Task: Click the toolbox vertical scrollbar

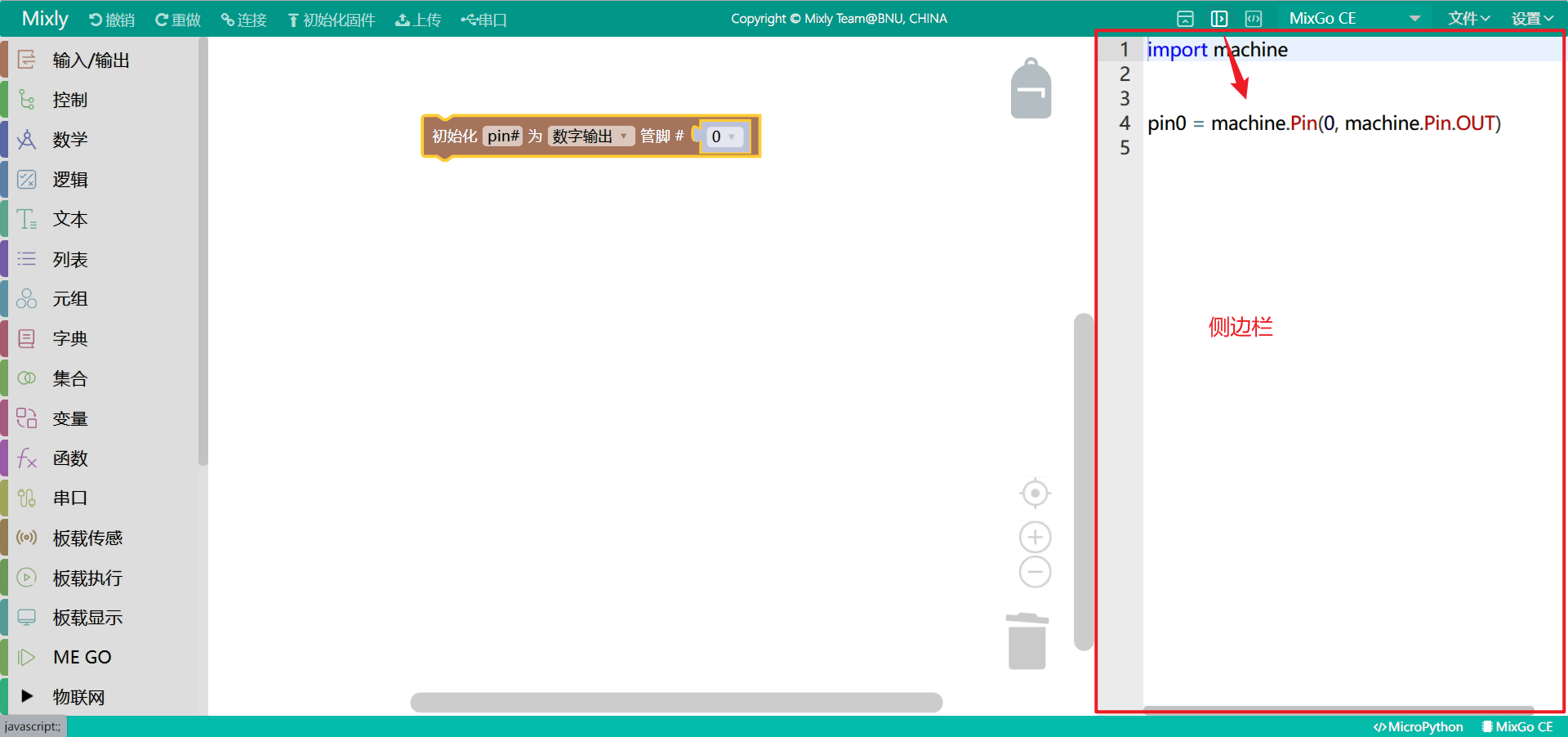Action: (203, 253)
